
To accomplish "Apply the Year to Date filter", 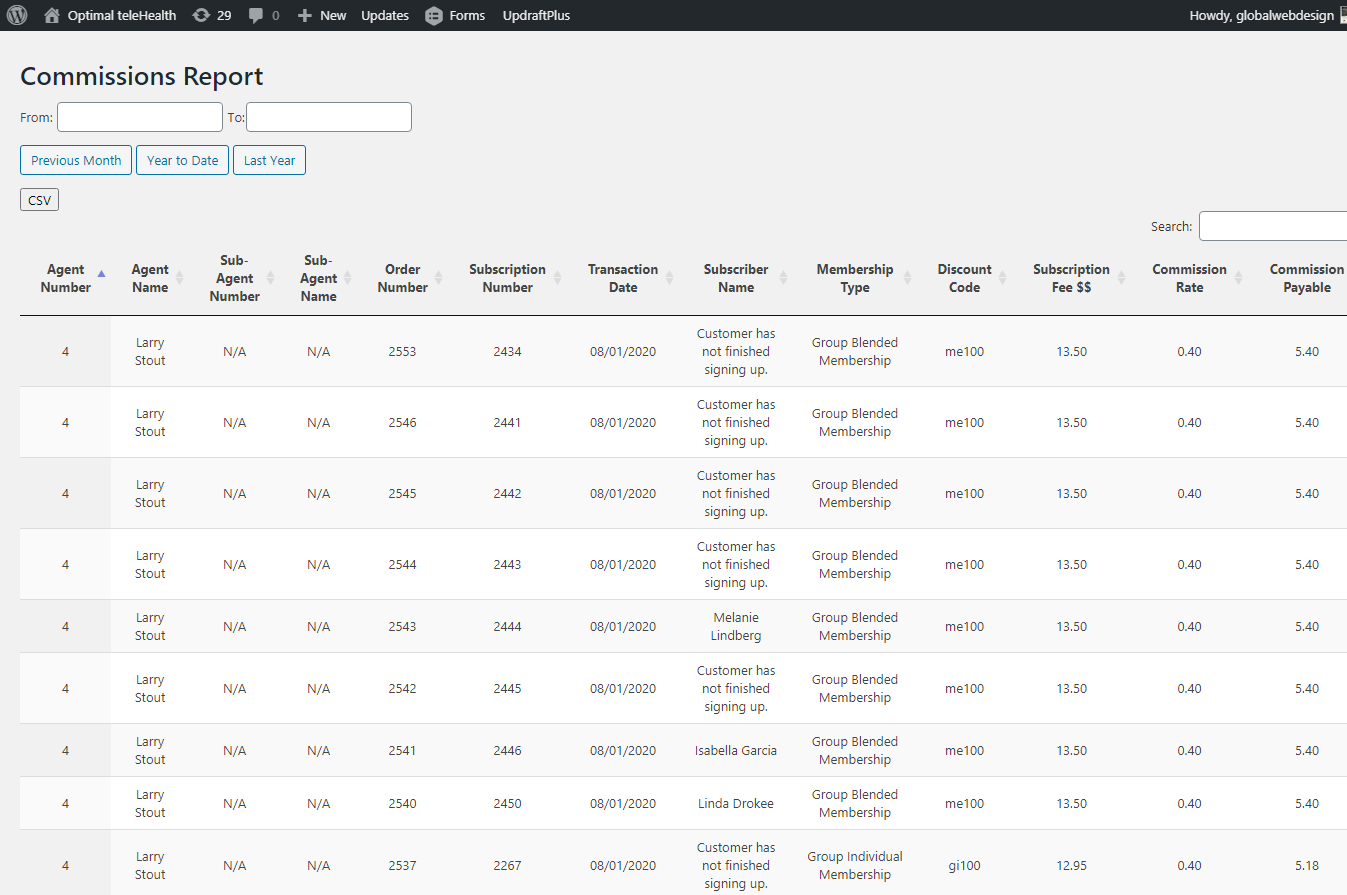I will tap(182, 160).
